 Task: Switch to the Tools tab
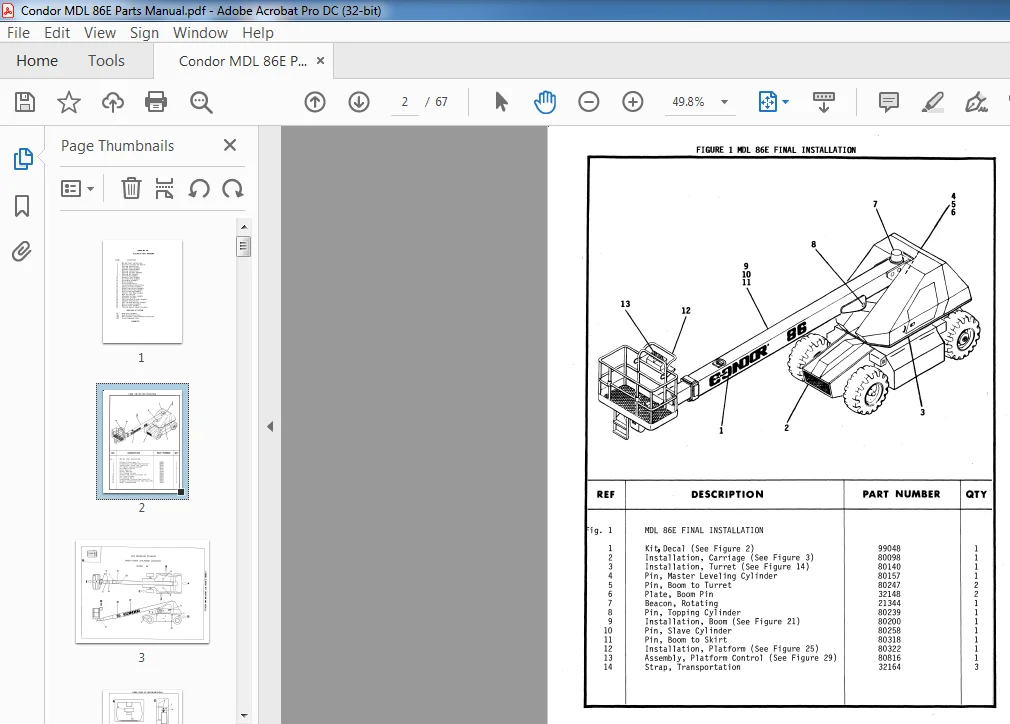(106, 61)
